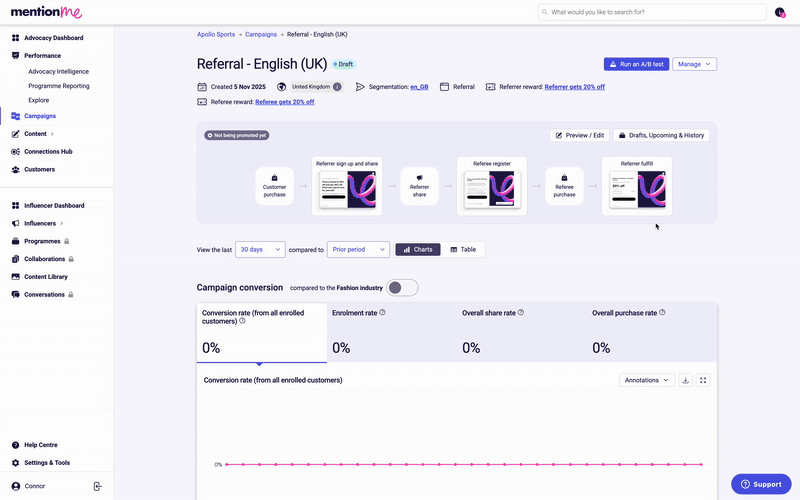The image size is (800, 500).
Task: Expand the chart to fullscreen
Action: pos(703,380)
